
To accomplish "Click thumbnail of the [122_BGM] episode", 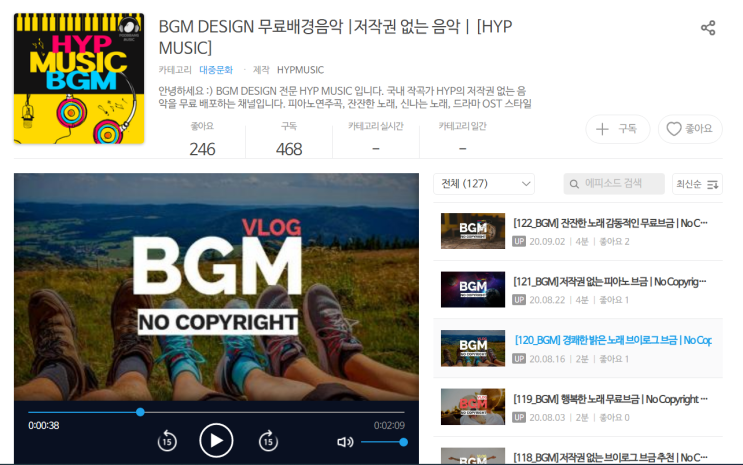I will [473, 231].
